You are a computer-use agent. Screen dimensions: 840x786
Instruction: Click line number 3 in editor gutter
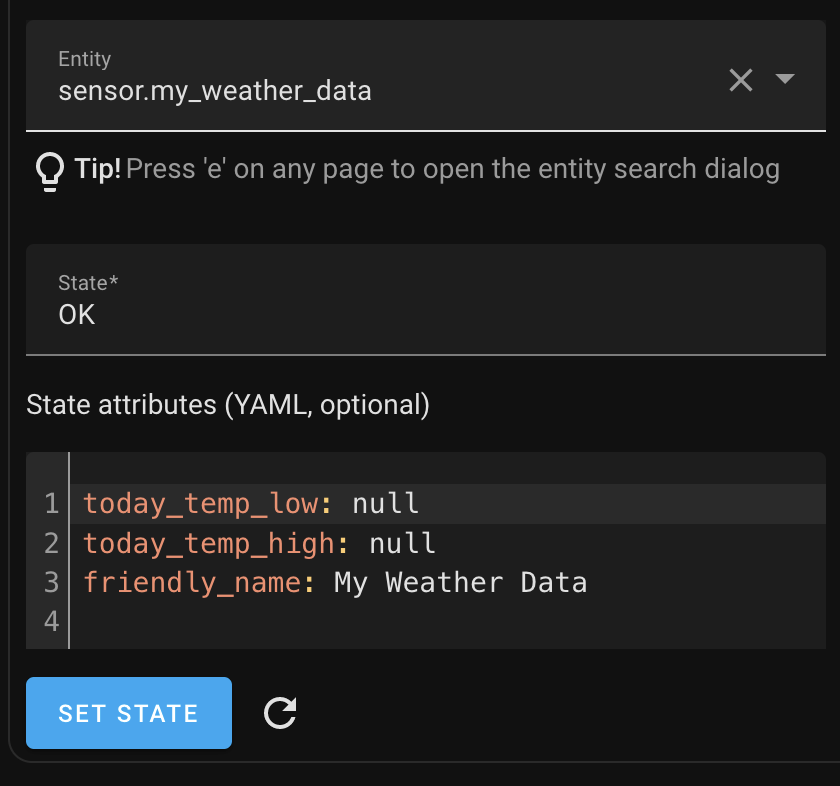51,582
